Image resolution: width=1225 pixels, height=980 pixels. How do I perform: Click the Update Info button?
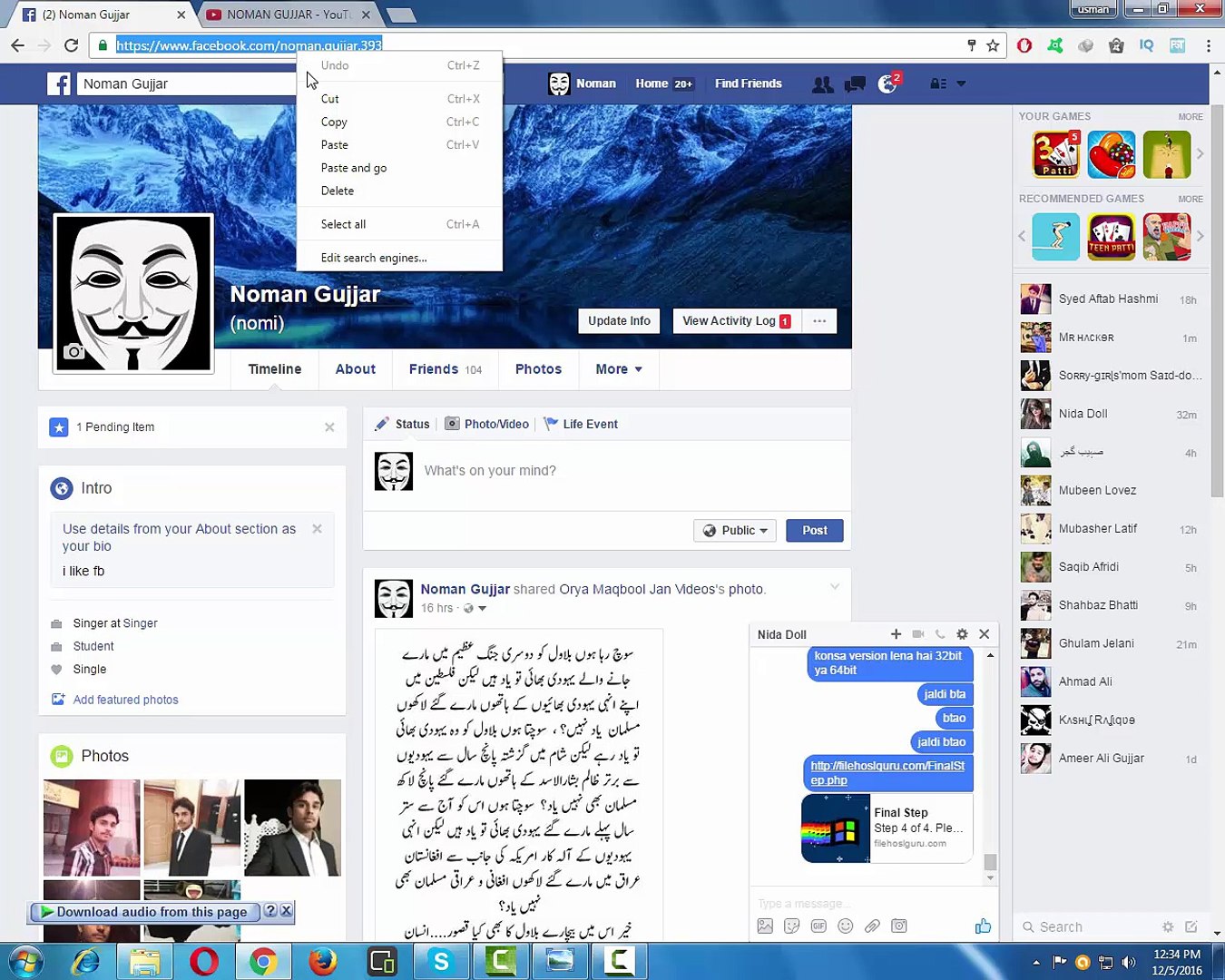click(x=619, y=321)
